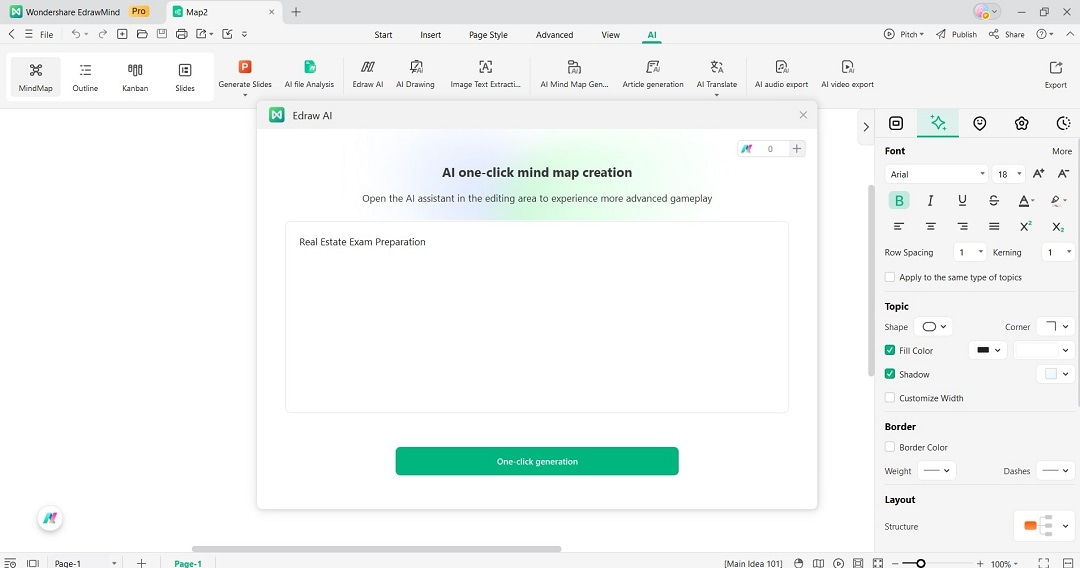Click the mind map topic text field
Viewport: 1080px width, 568px height.
click(x=537, y=317)
